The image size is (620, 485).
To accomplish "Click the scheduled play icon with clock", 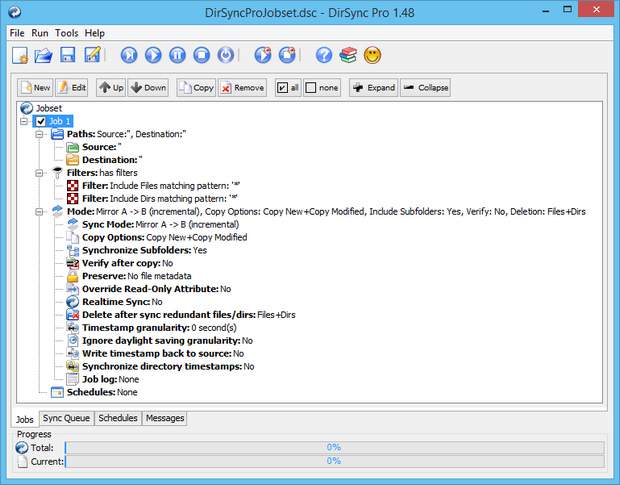I will point(263,55).
